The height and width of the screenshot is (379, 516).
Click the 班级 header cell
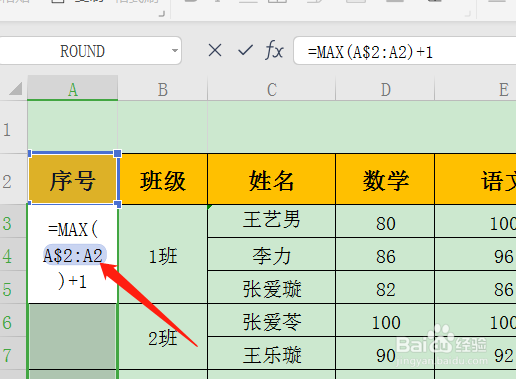pos(163,179)
